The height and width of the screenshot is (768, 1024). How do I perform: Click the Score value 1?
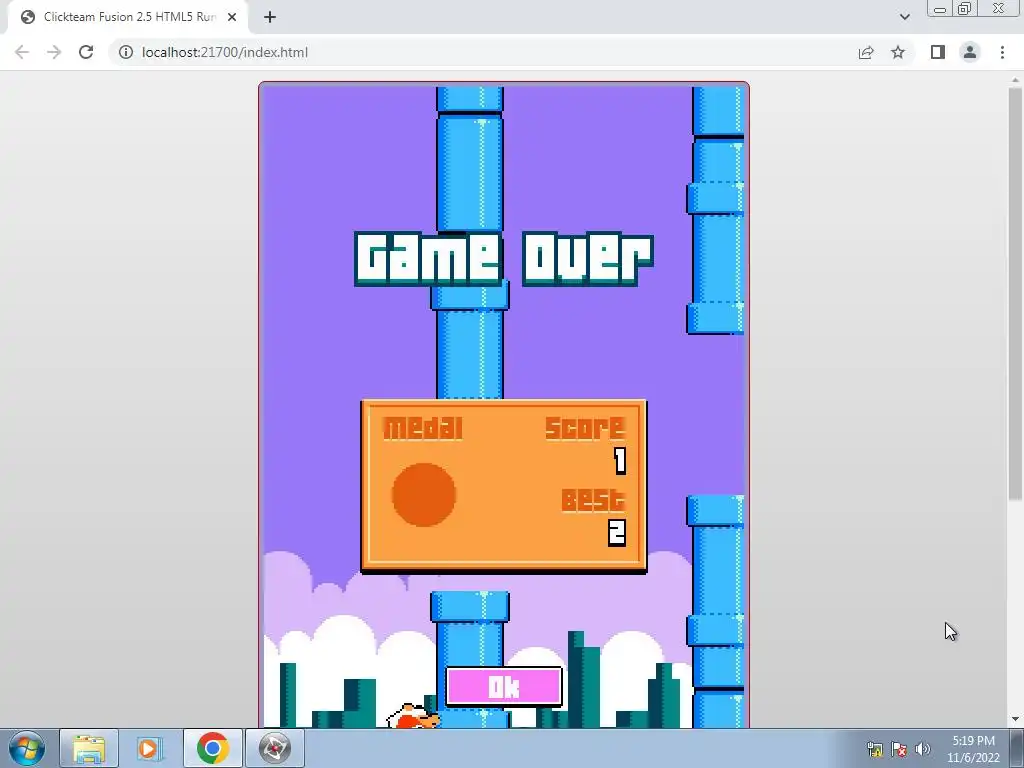[x=620, y=460]
